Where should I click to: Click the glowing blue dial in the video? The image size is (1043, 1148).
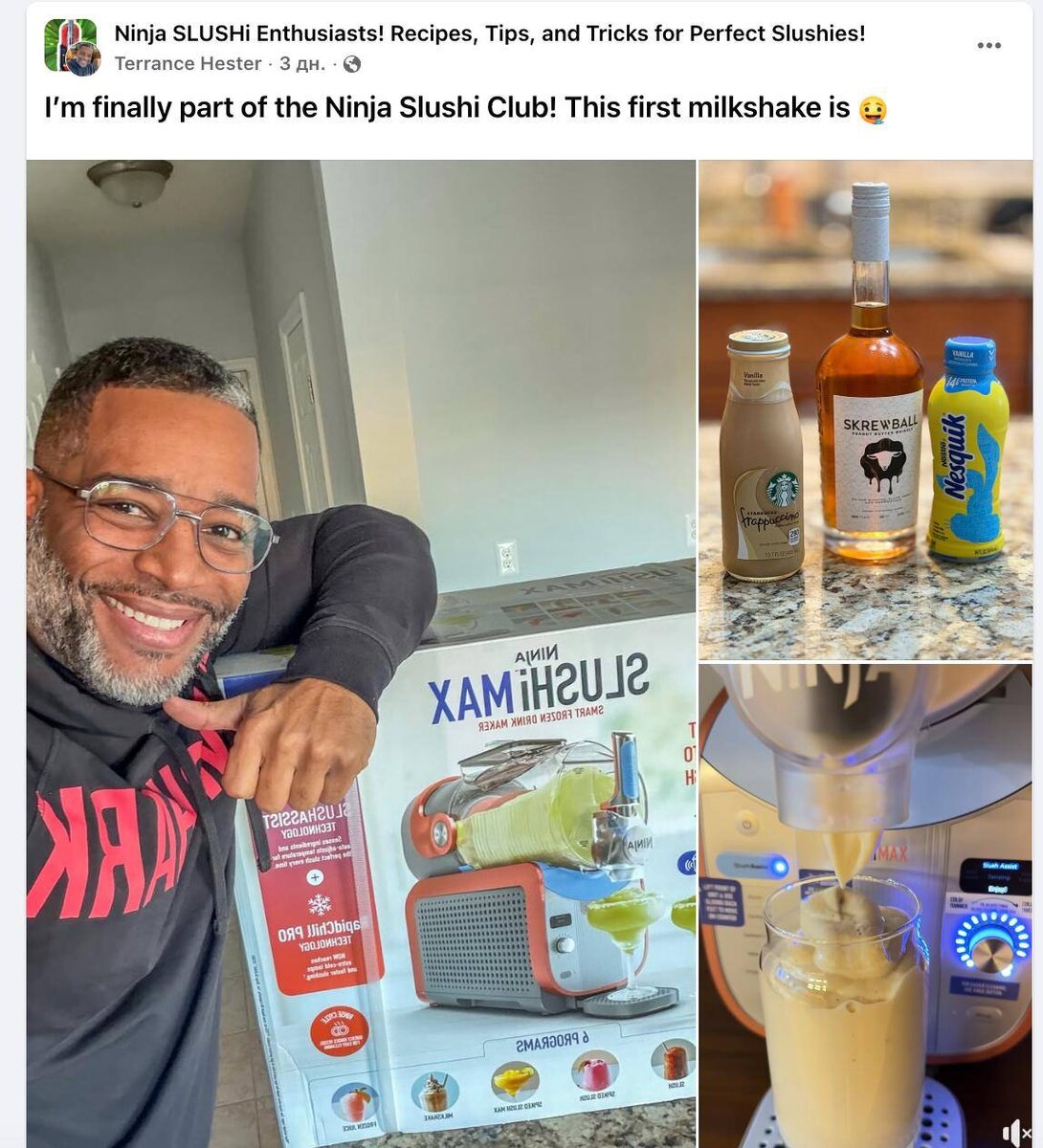point(991,943)
